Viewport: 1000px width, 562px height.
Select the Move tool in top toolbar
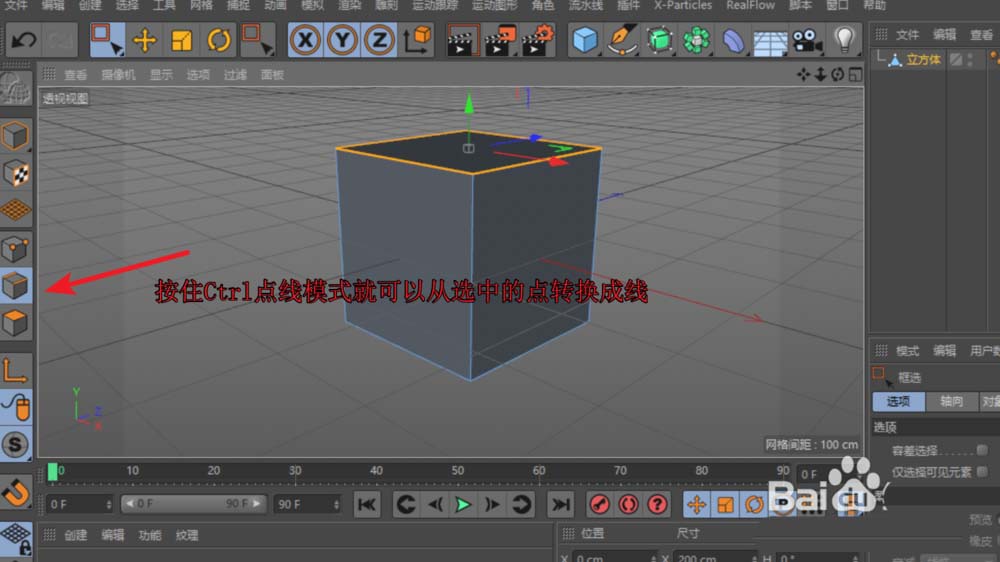click(x=145, y=41)
